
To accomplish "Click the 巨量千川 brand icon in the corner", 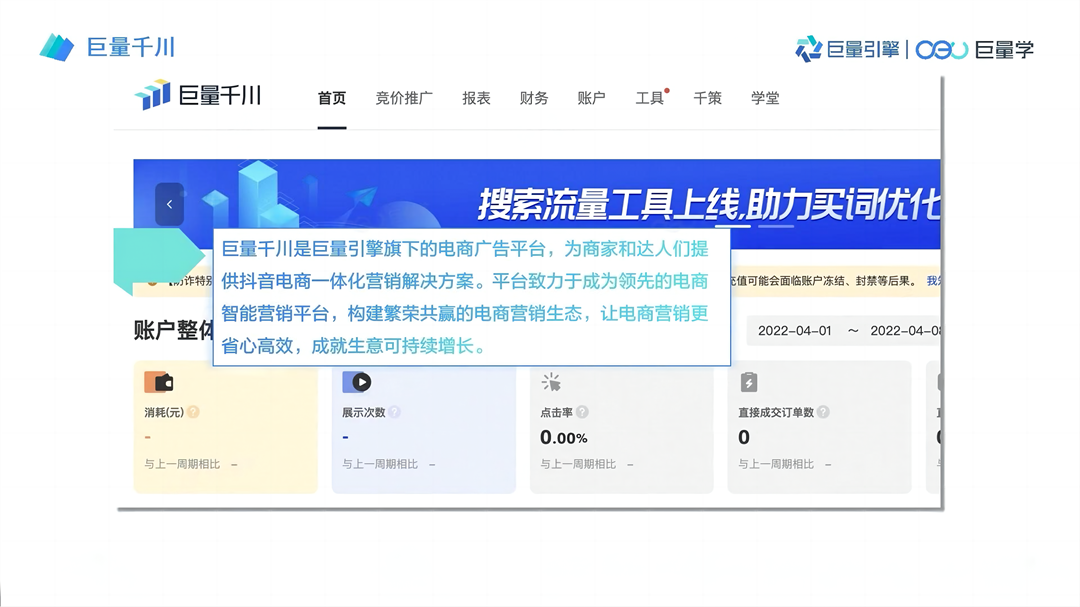I will tap(56, 46).
